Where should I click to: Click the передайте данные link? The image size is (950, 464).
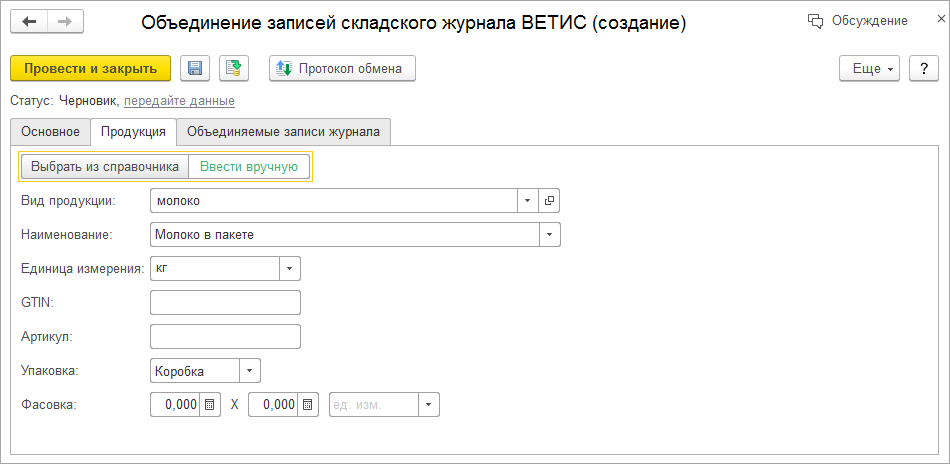179,101
